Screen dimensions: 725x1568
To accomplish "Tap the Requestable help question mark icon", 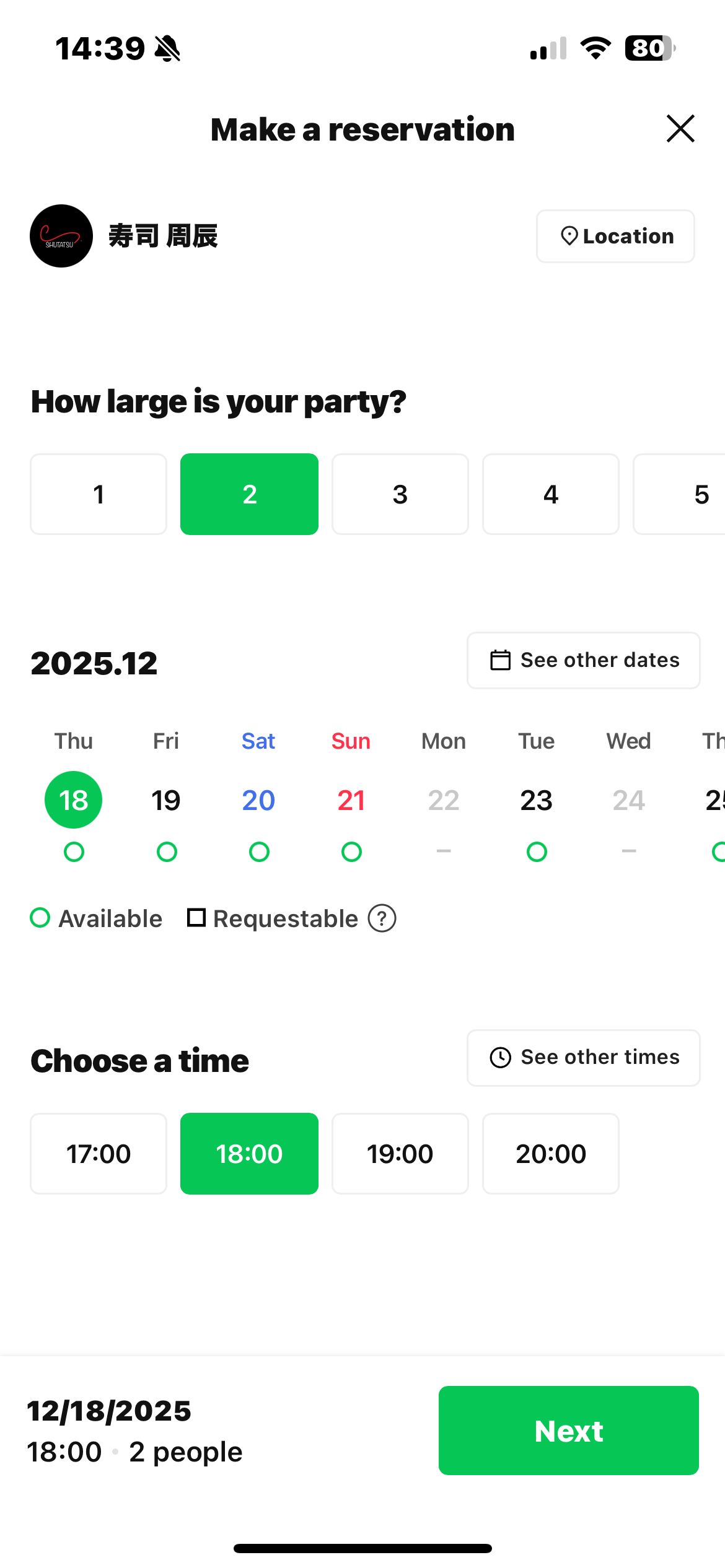I will coord(382,918).
